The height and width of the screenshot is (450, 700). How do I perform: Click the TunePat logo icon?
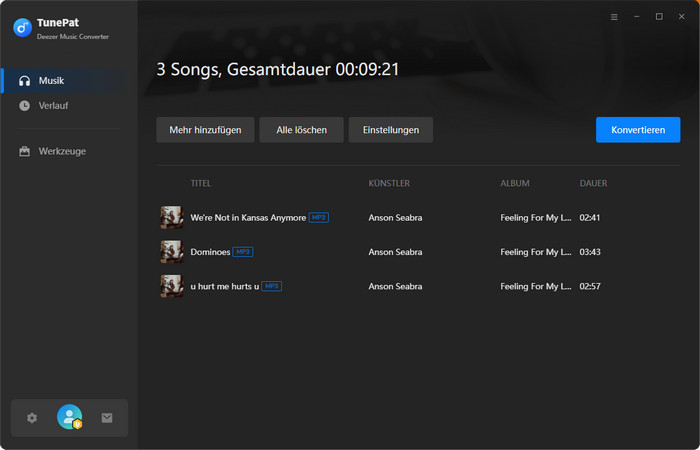click(22, 28)
